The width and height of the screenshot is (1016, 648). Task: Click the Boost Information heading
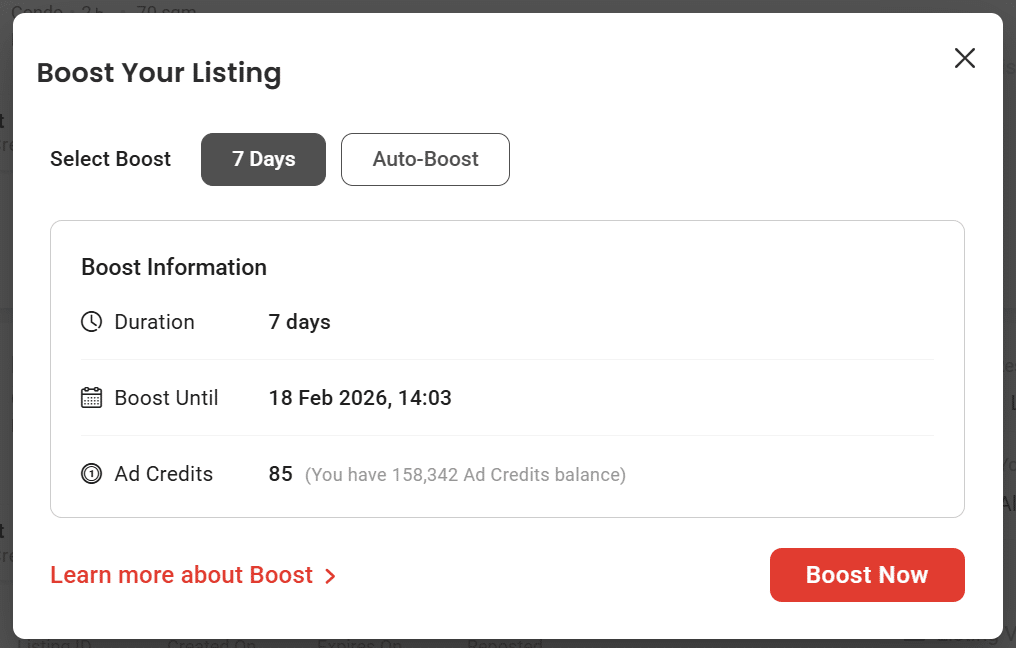(x=174, y=267)
